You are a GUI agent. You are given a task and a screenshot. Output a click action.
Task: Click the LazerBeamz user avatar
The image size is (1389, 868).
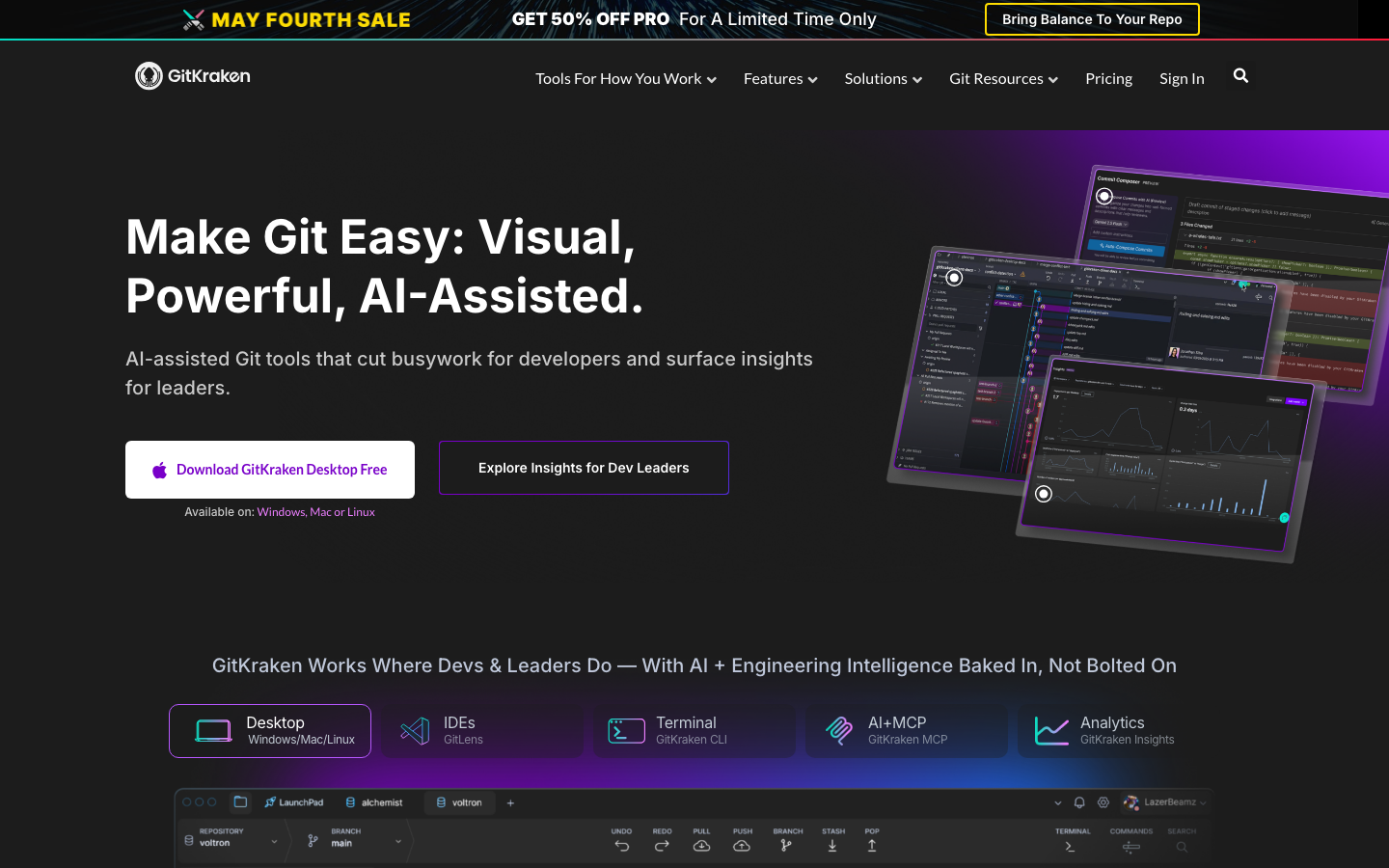1130,802
